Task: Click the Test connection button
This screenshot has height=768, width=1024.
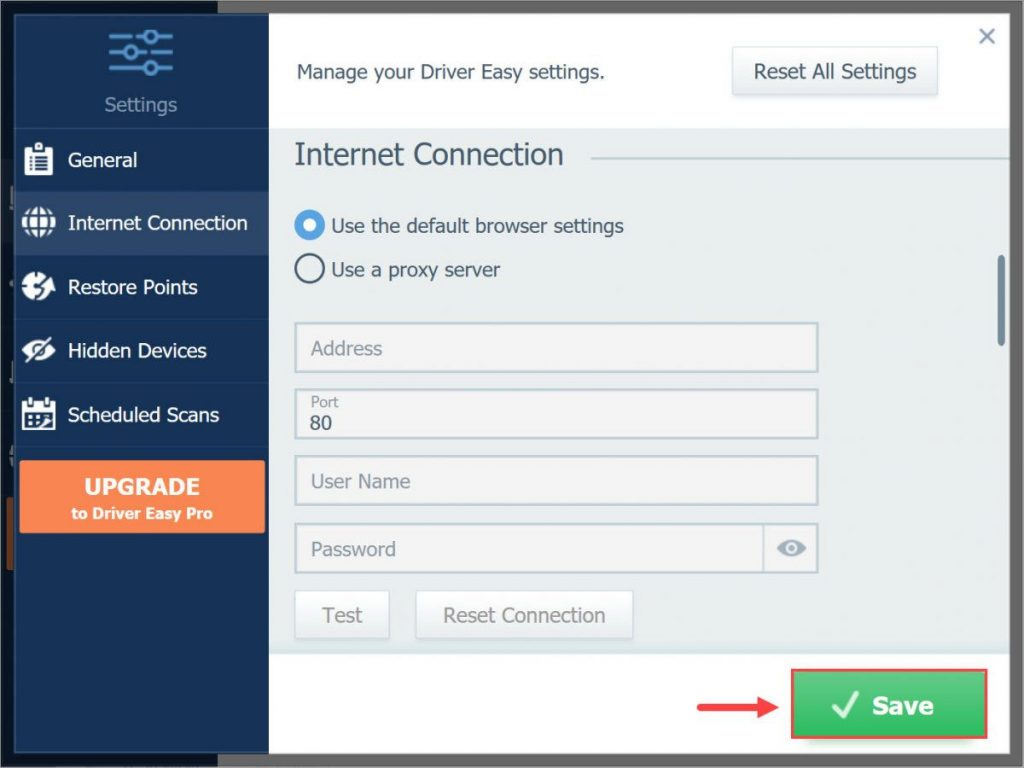Action: tap(342, 615)
